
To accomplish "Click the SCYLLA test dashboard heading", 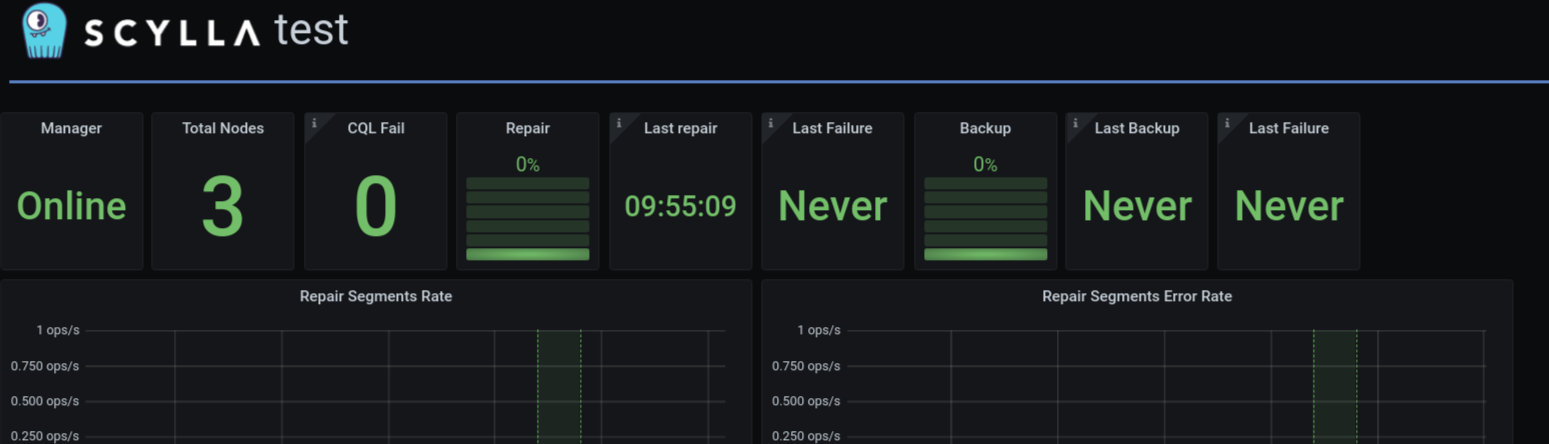I will 216,31.
